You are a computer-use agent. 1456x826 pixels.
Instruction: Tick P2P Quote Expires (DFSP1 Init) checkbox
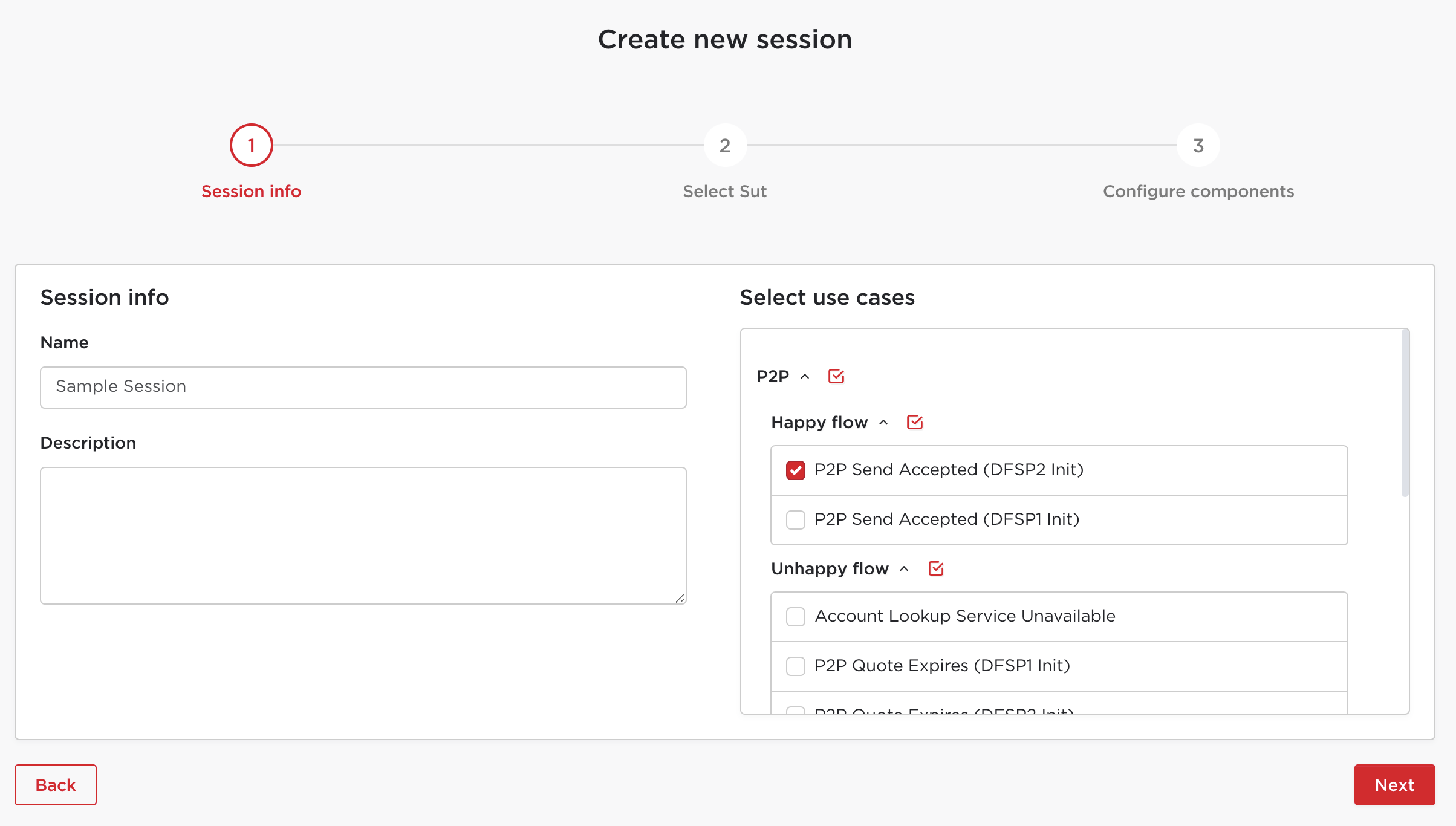[796, 666]
